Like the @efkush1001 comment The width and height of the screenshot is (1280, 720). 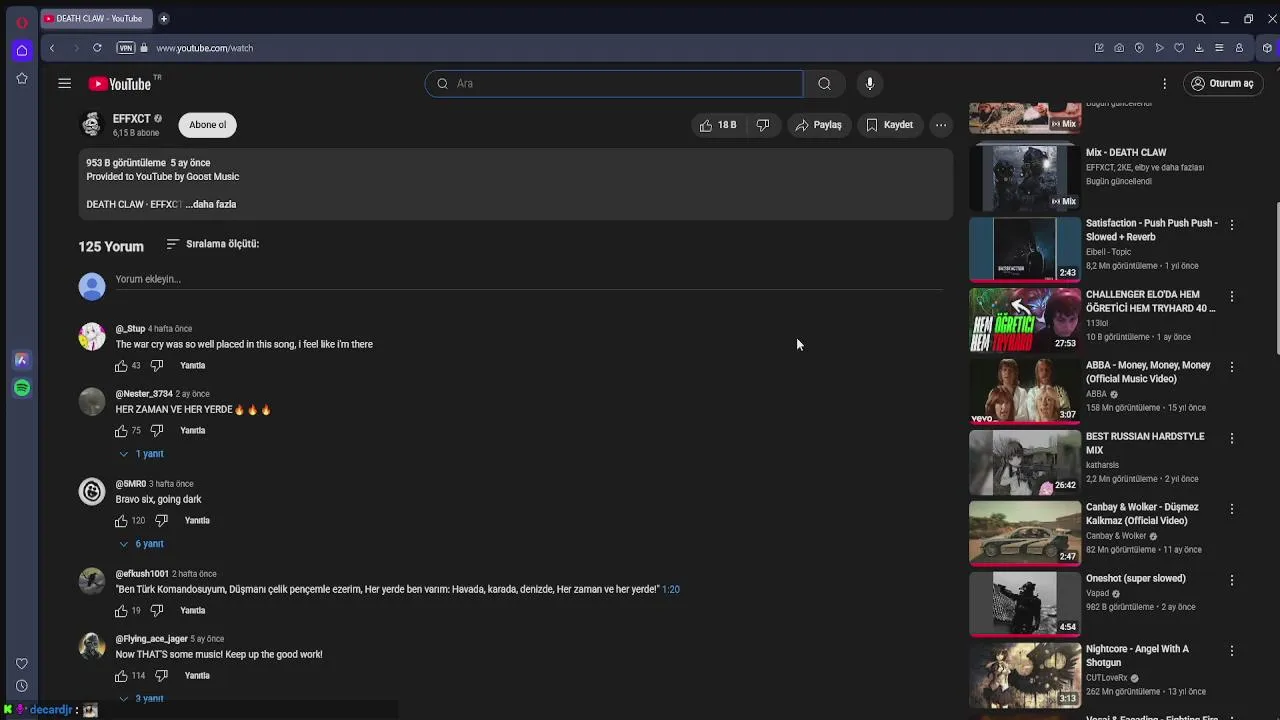(121, 611)
